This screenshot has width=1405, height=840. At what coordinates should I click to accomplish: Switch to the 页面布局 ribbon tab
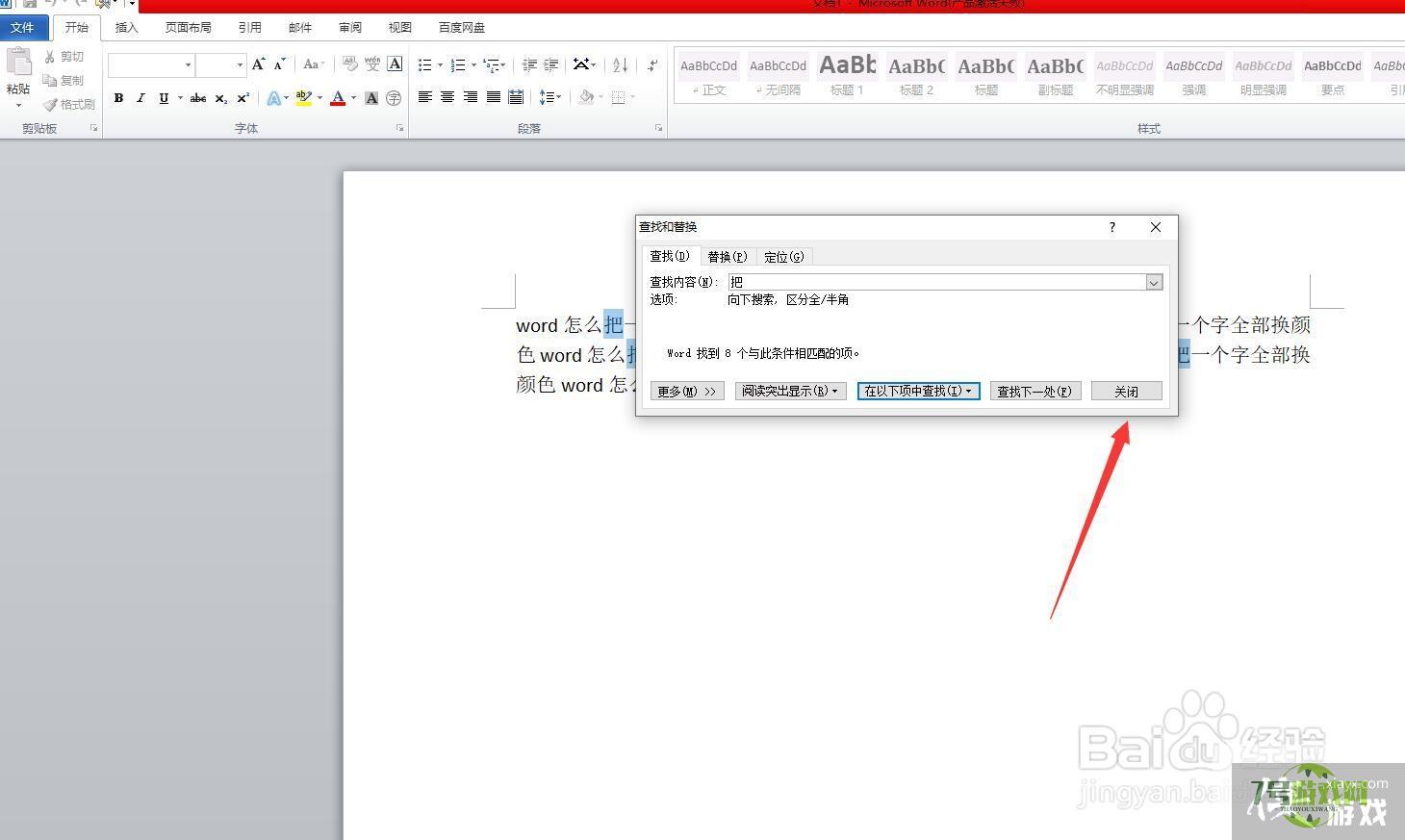coord(188,27)
